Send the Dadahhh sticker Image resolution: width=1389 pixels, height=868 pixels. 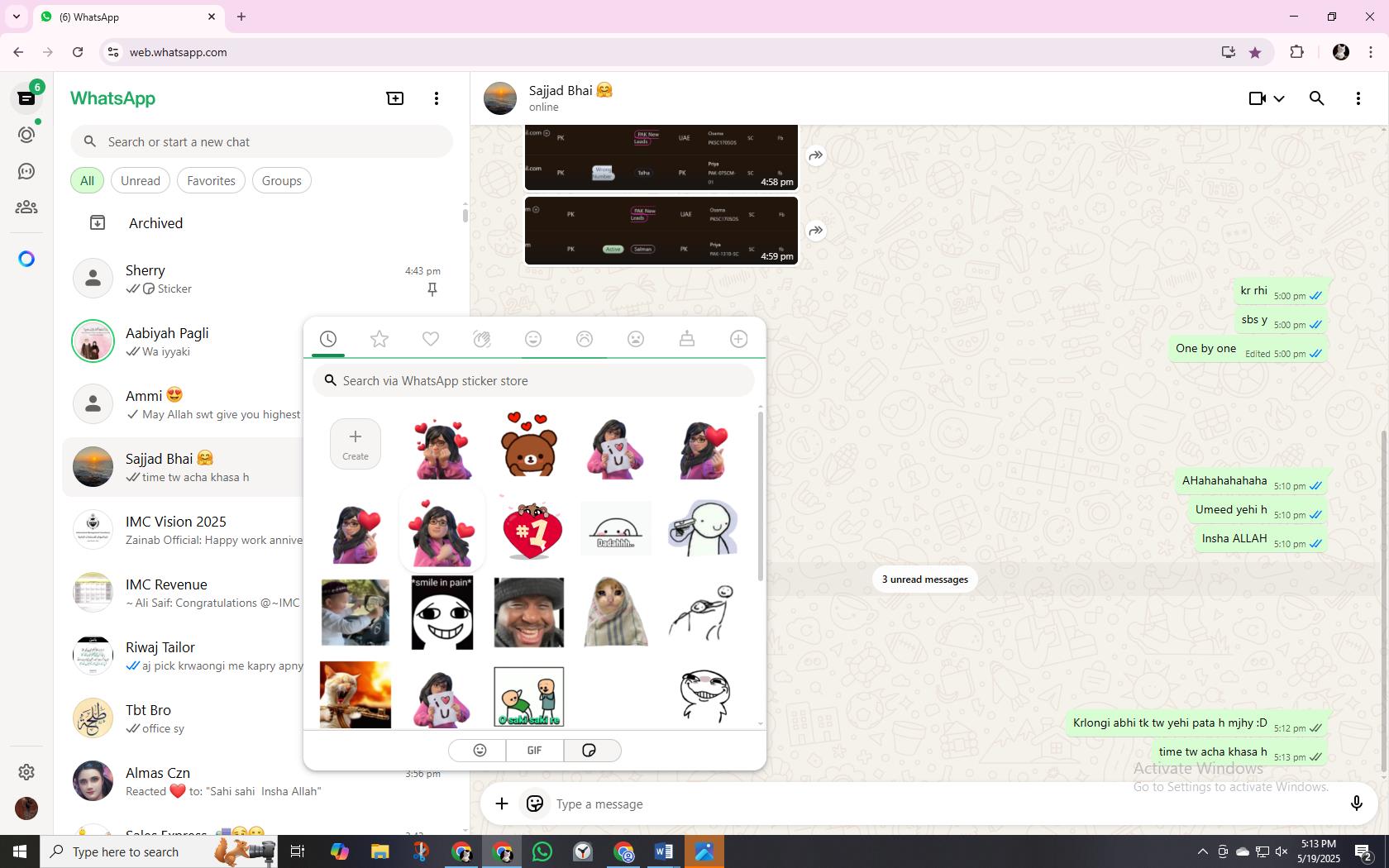[x=616, y=530]
